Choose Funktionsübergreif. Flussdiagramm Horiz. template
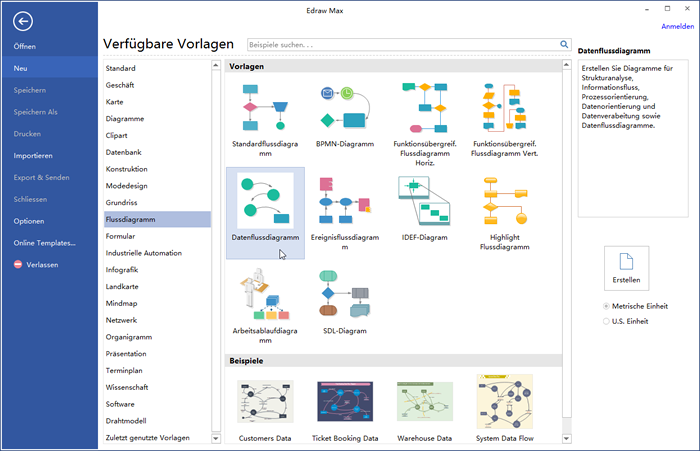Image resolution: width=700 pixels, height=451 pixels. 425,107
